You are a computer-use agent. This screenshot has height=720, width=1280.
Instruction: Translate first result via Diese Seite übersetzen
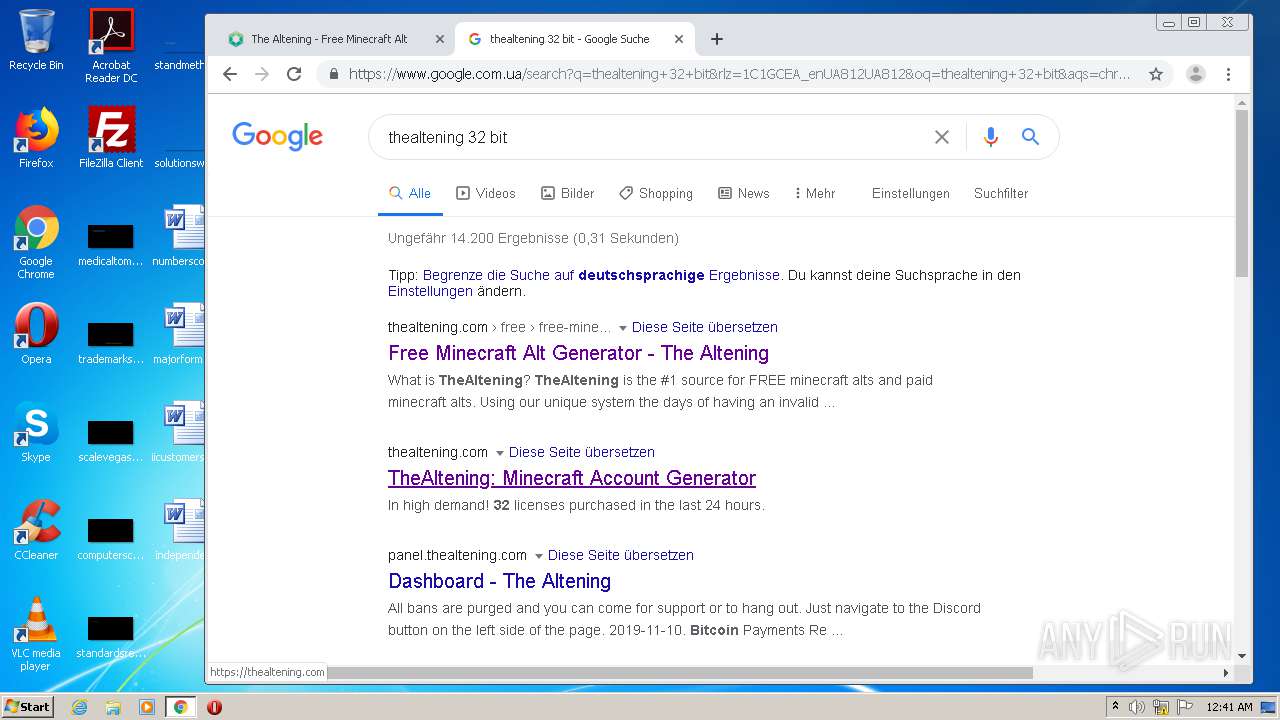point(705,327)
